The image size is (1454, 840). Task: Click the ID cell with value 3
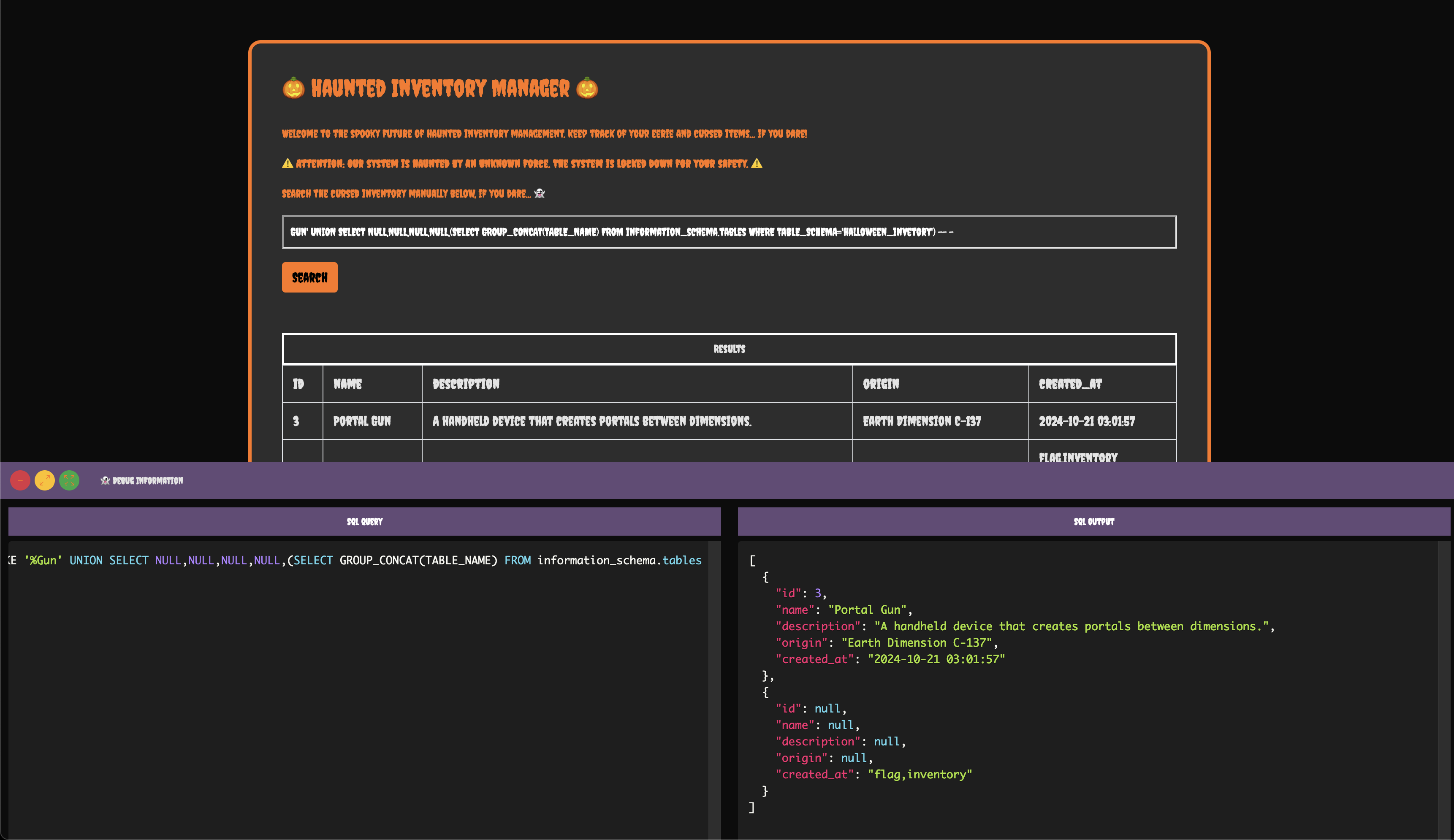[302, 421]
